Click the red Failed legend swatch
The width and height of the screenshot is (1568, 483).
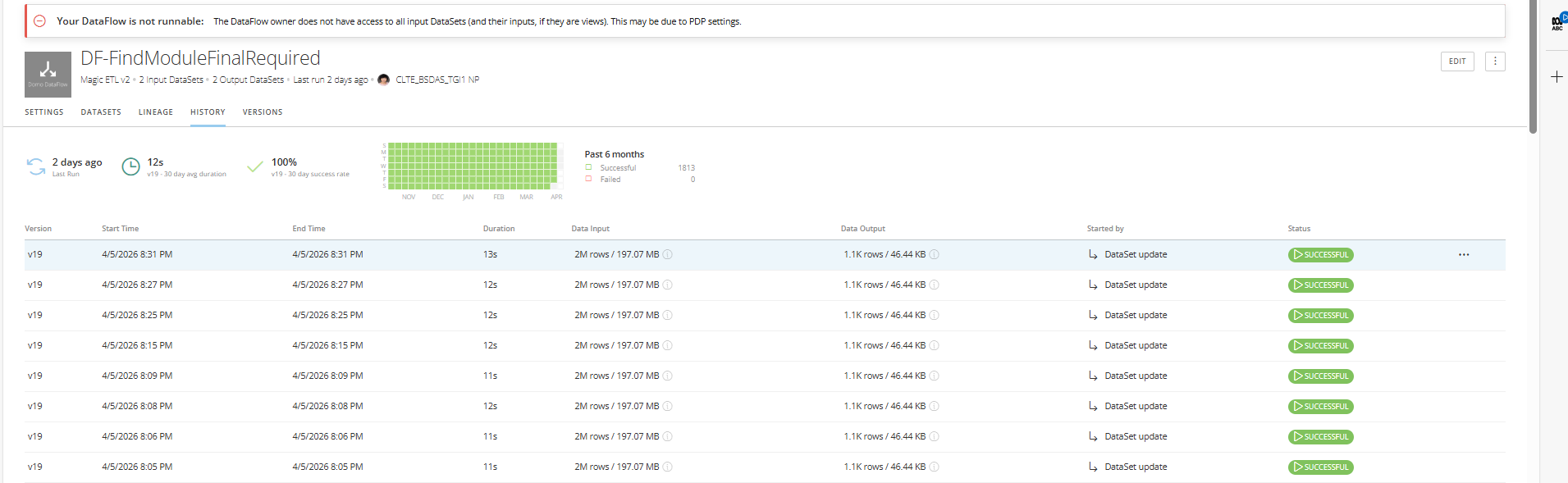588,179
